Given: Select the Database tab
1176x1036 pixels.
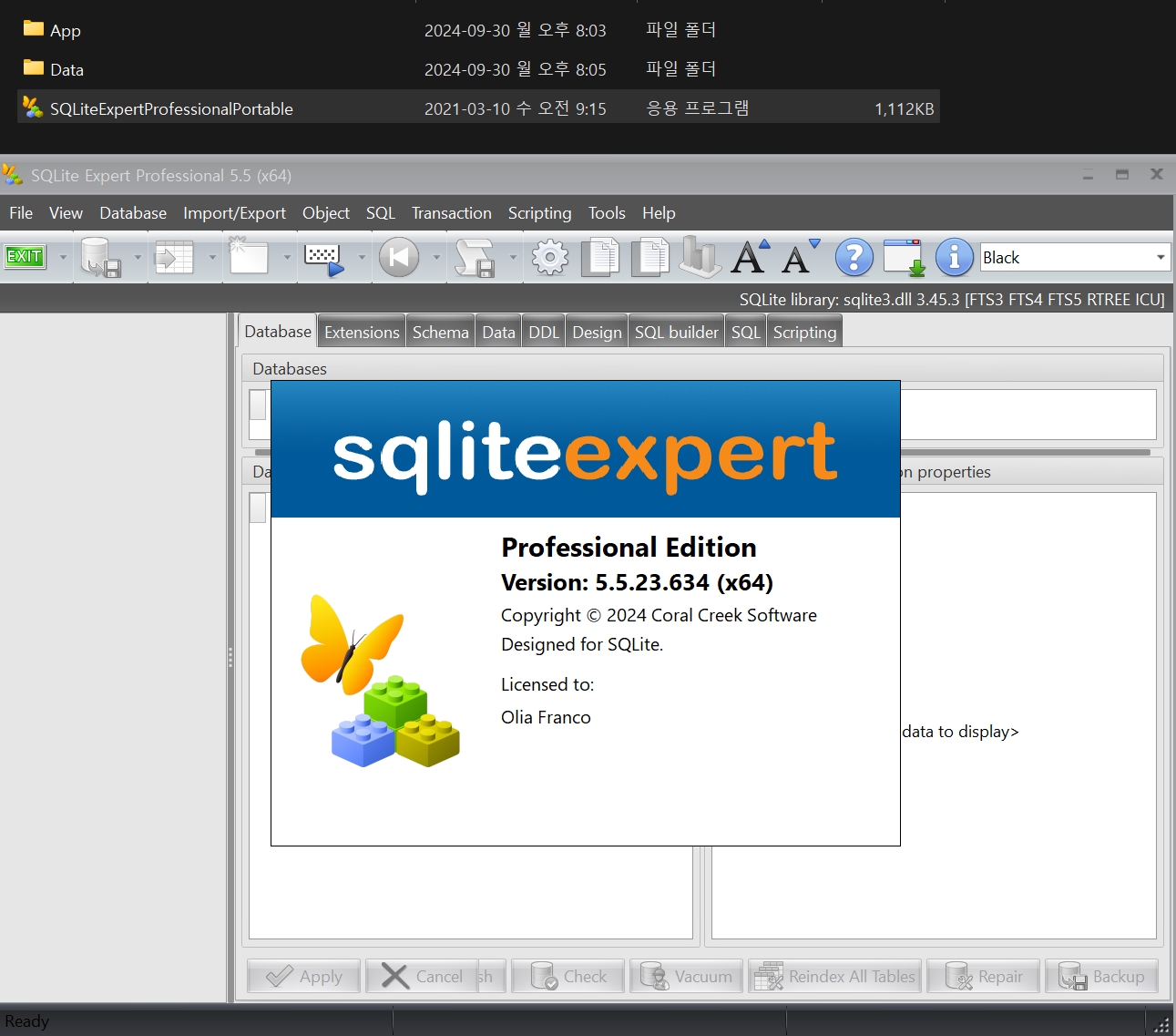Looking at the screenshot, I should click(x=278, y=332).
